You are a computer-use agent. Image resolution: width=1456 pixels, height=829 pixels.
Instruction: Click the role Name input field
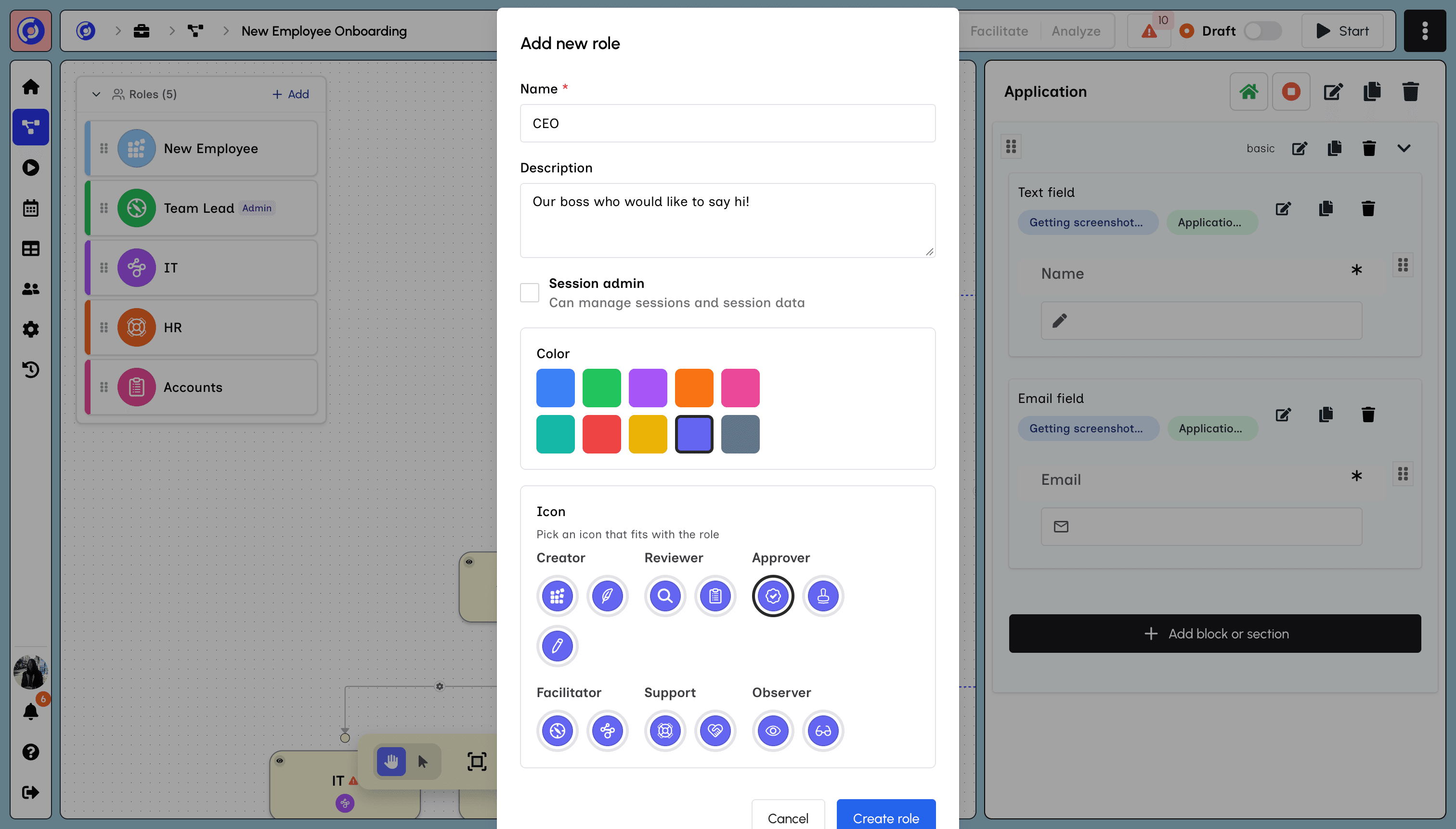[x=727, y=123]
